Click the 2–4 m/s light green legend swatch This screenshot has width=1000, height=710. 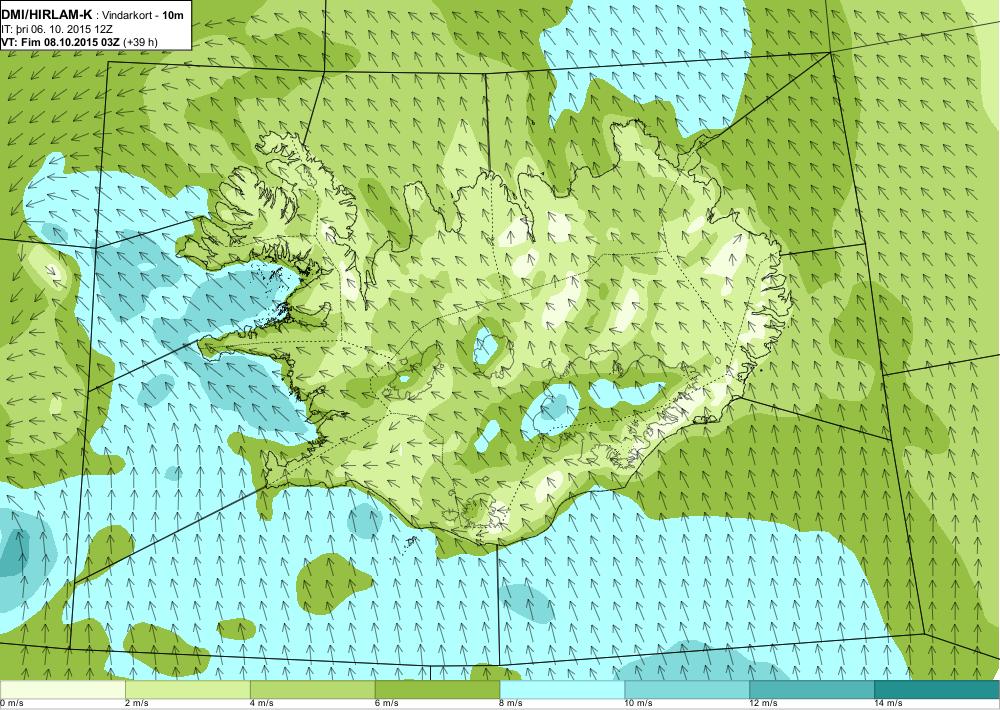point(188,690)
